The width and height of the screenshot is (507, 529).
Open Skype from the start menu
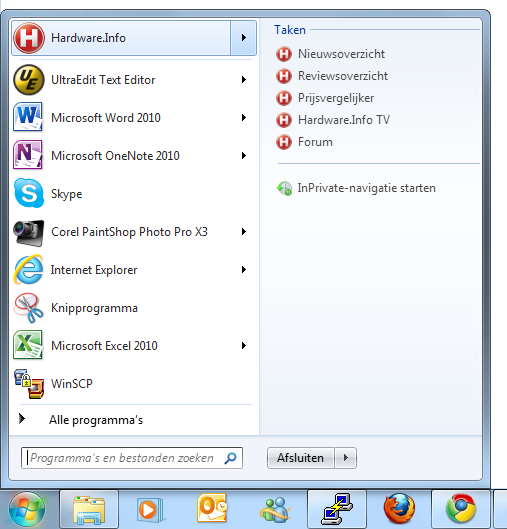click(132, 194)
